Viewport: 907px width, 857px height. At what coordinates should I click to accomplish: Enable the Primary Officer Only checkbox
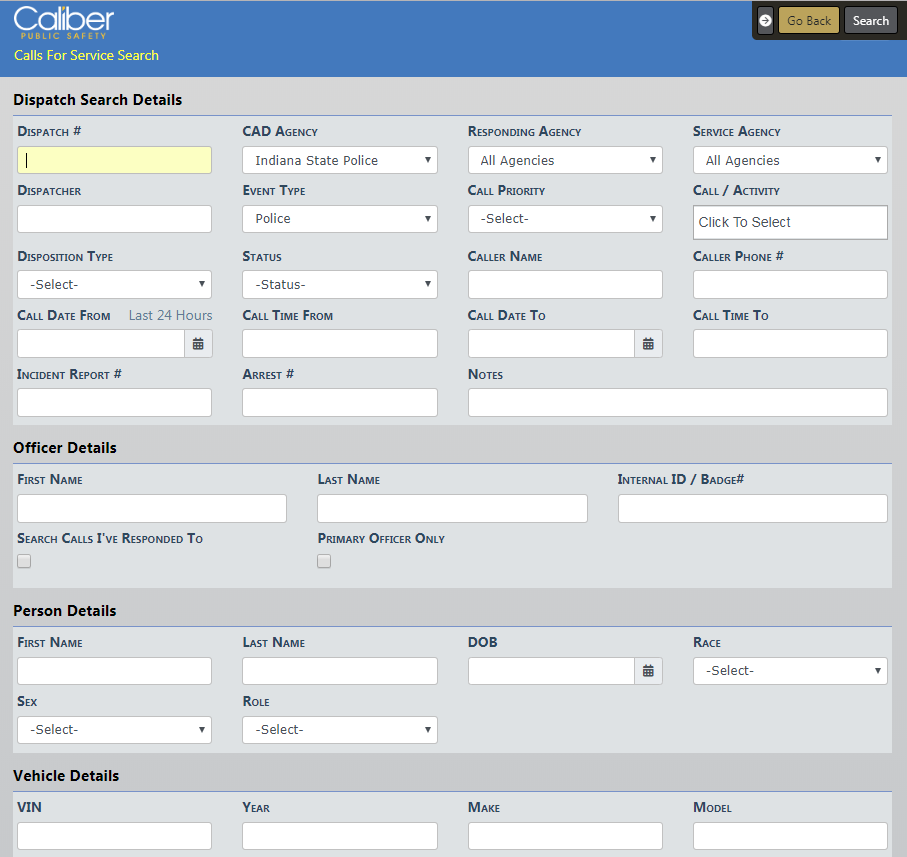pos(324,561)
